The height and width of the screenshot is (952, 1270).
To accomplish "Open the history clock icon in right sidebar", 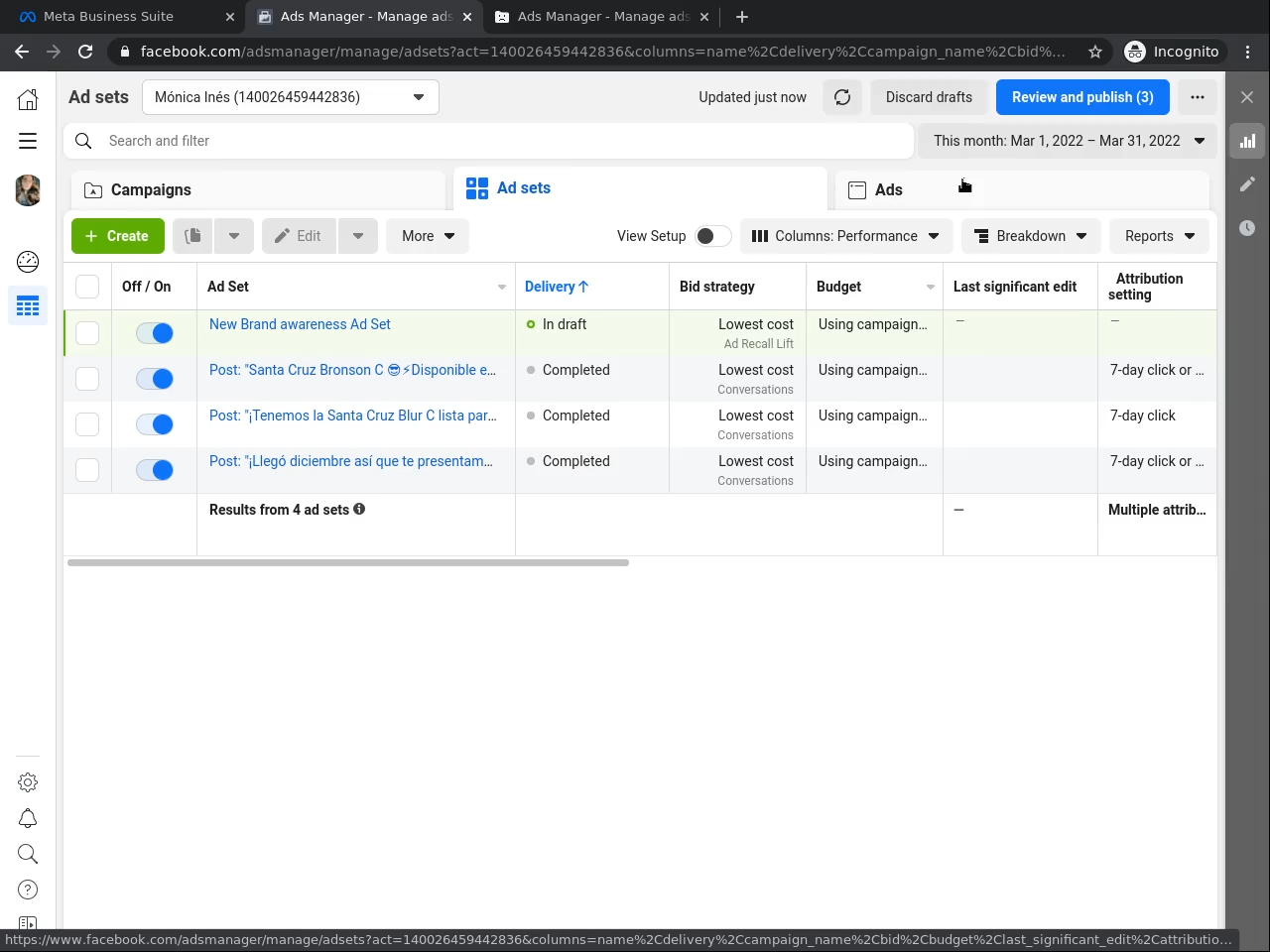I will 1247,228.
